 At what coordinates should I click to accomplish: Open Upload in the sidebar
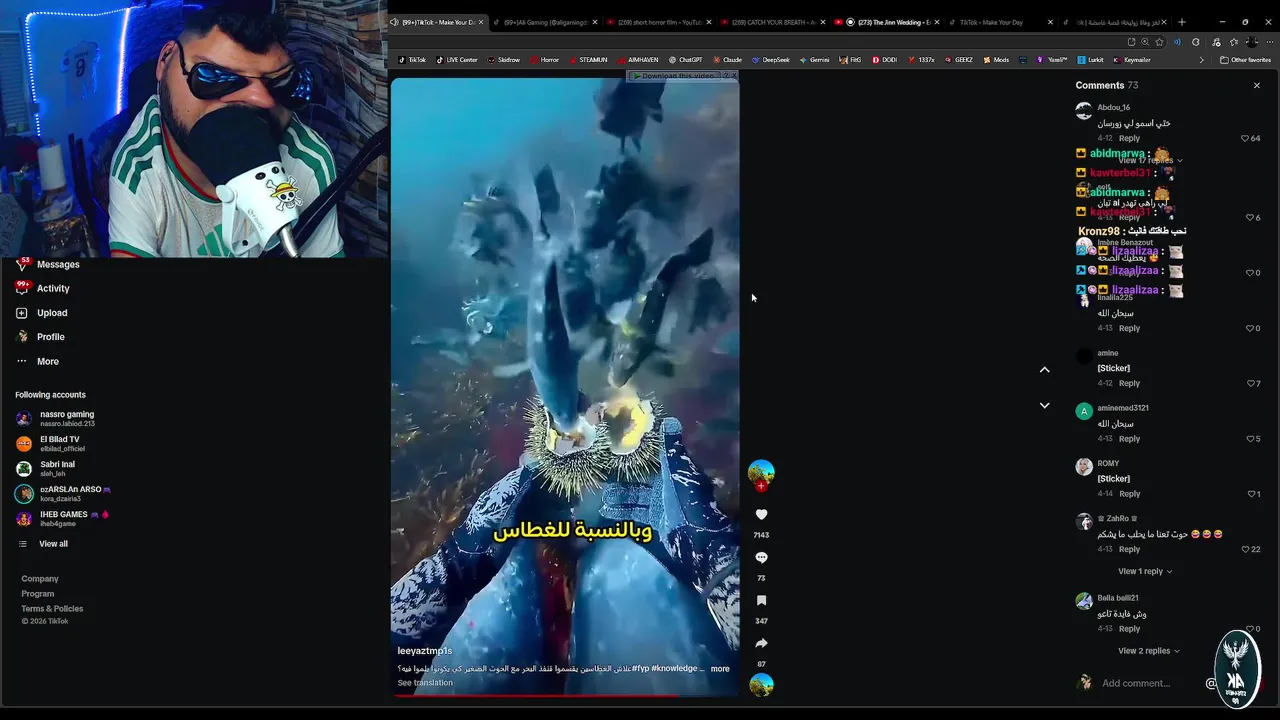41,313
